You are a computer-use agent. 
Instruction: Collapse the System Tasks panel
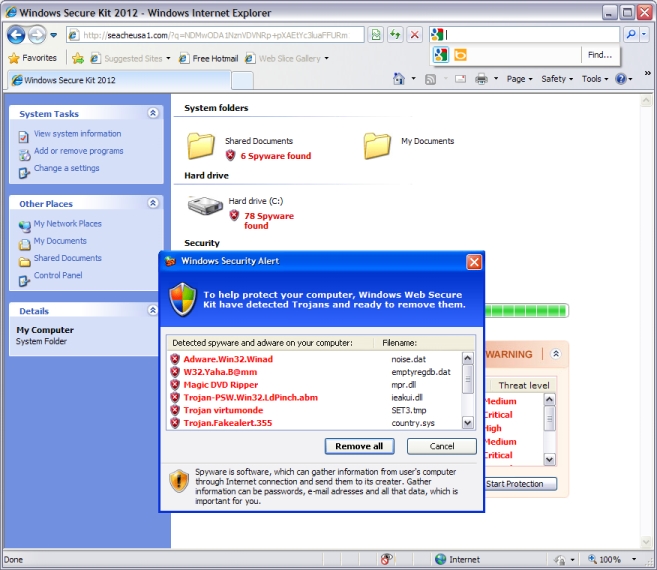coord(153,113)
